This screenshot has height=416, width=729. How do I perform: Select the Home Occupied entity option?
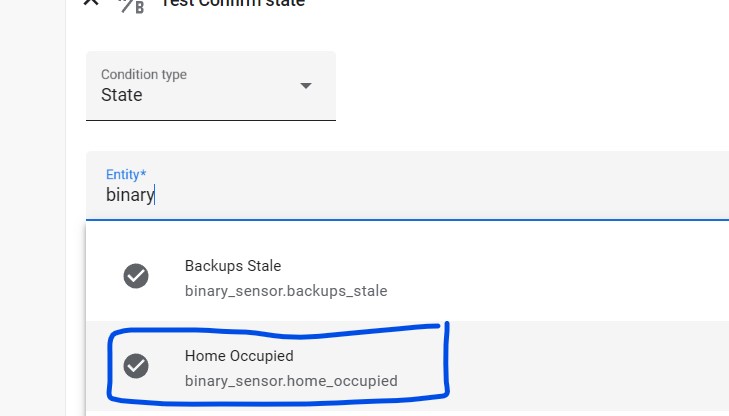click(239, 356)
